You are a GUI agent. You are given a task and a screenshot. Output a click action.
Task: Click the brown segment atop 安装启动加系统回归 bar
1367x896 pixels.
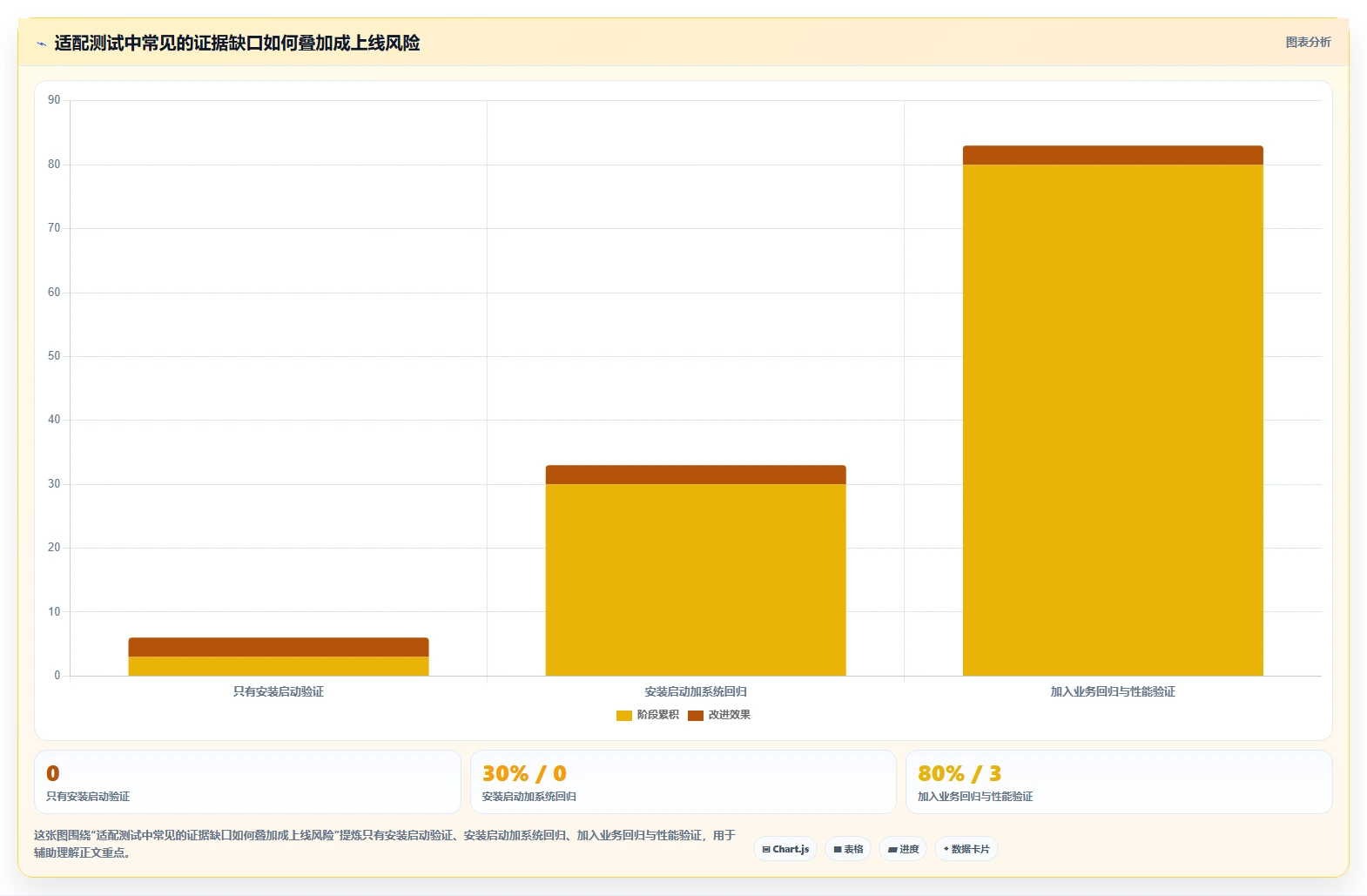tap(696, 475)
